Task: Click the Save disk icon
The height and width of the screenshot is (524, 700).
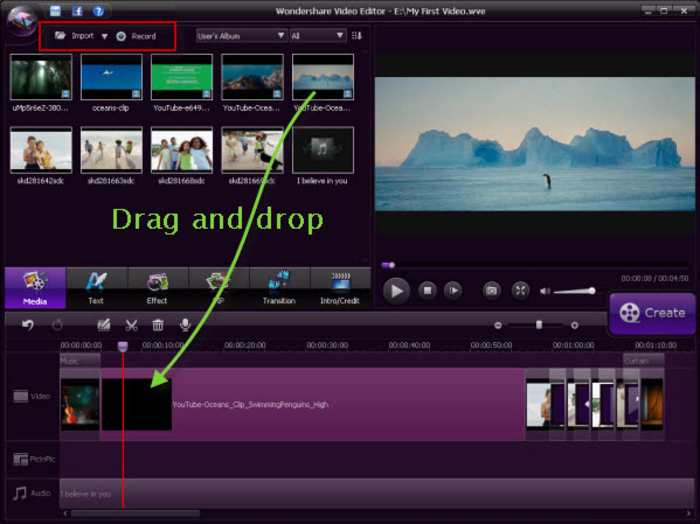Action: 55,11
